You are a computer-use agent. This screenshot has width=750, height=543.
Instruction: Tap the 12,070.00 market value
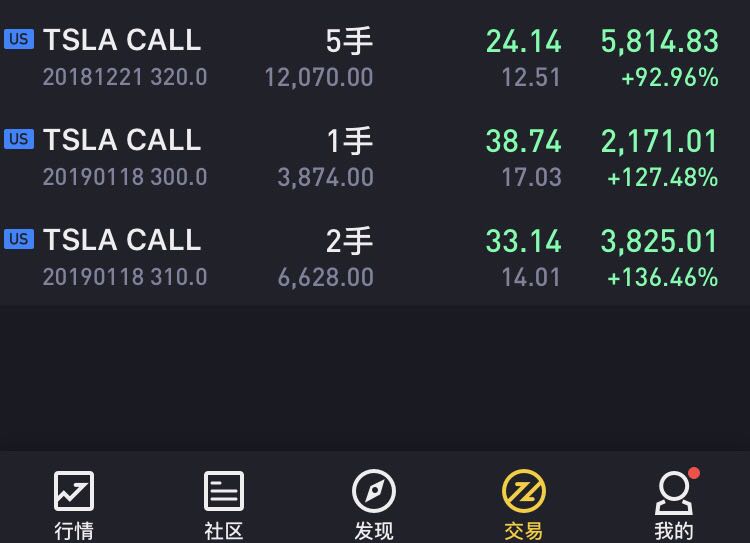[x=319, y=78]
